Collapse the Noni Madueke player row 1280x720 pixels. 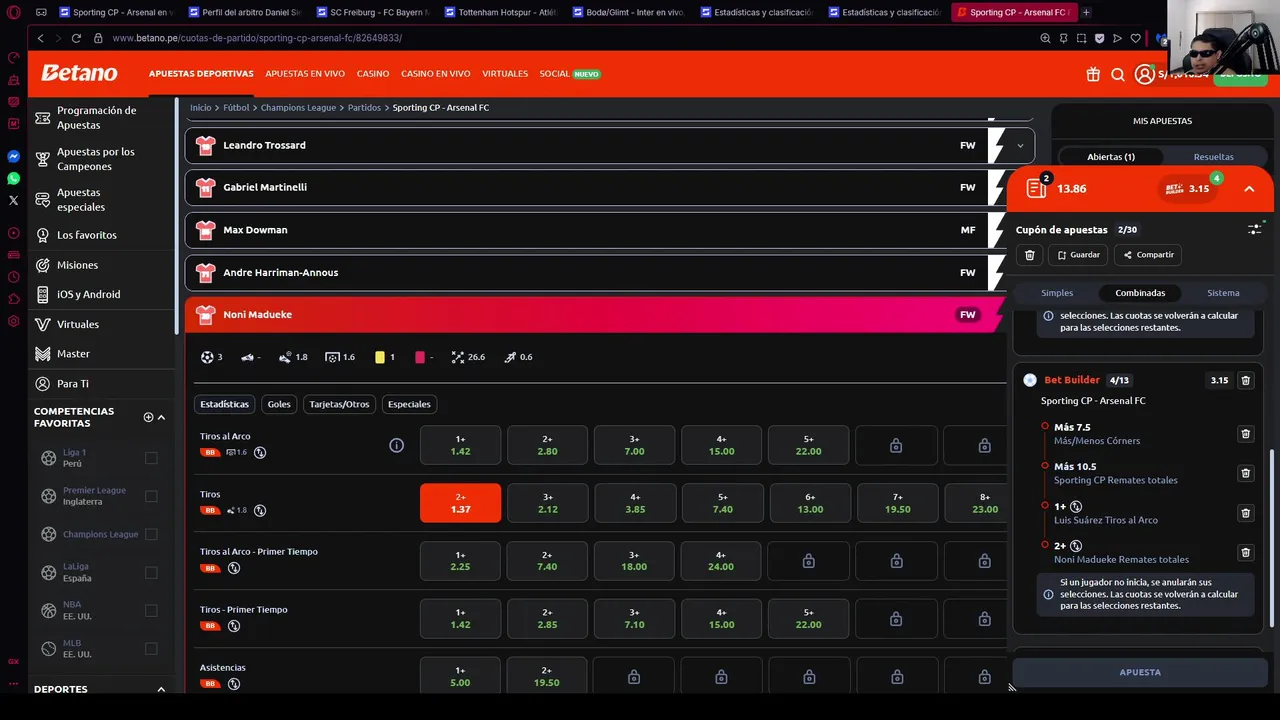click(x=595, y=314)
